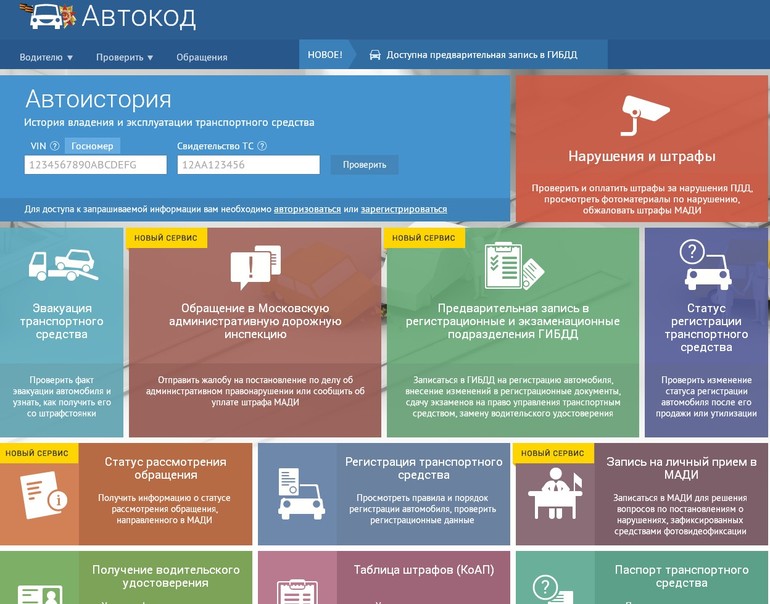Click the description 'Проверить изменение статуса регистрации'
The width and height of the screenshot is (770, 604).
[x=706, y=397]
